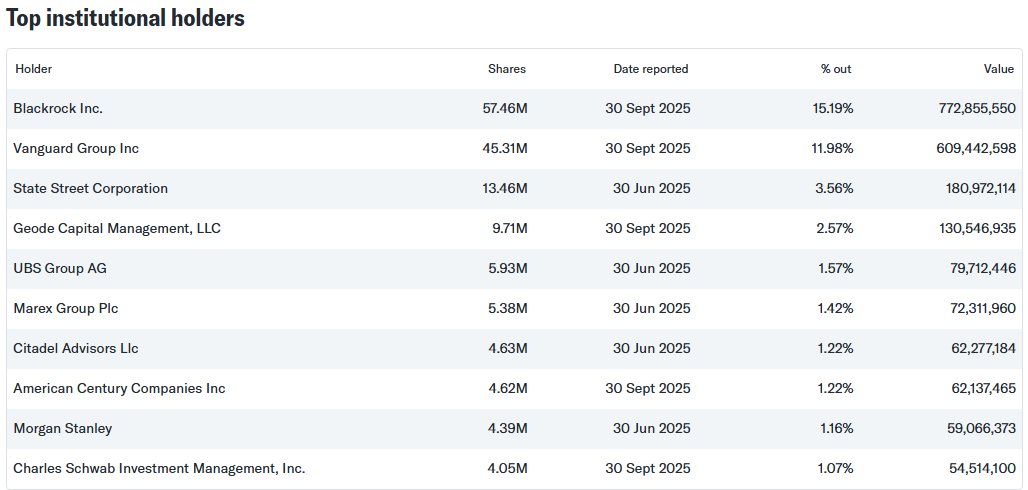Click the 4.05M shares value
The height and width of the screenshot is (490, 1028).
coord(508,469)
